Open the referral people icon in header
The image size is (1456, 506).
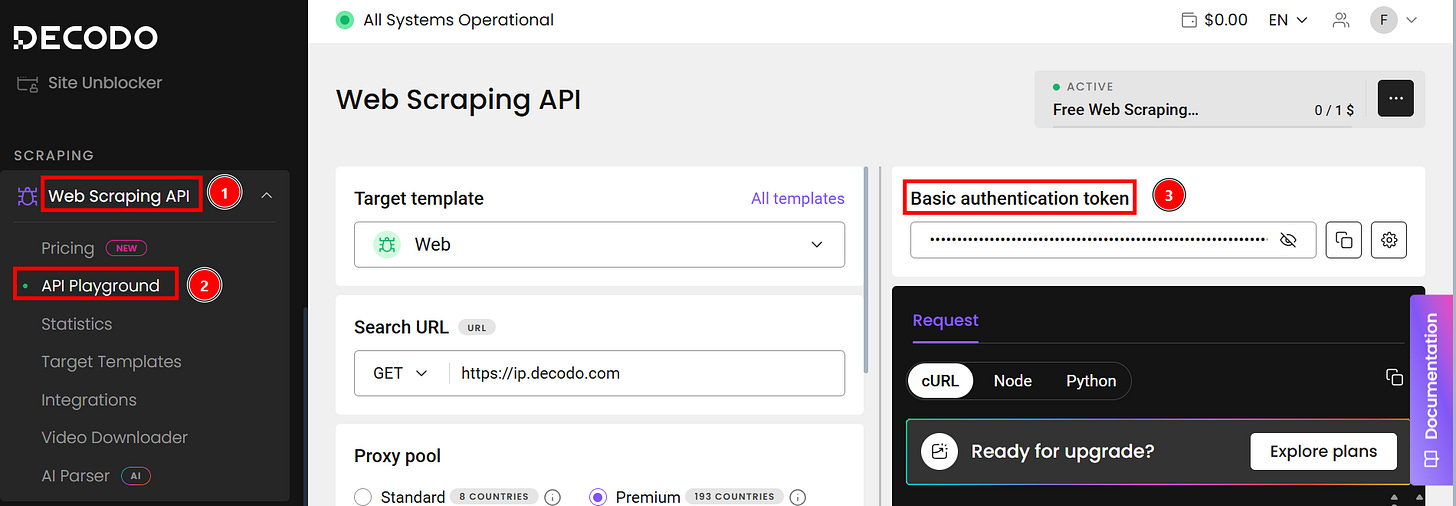point(1341,20)
